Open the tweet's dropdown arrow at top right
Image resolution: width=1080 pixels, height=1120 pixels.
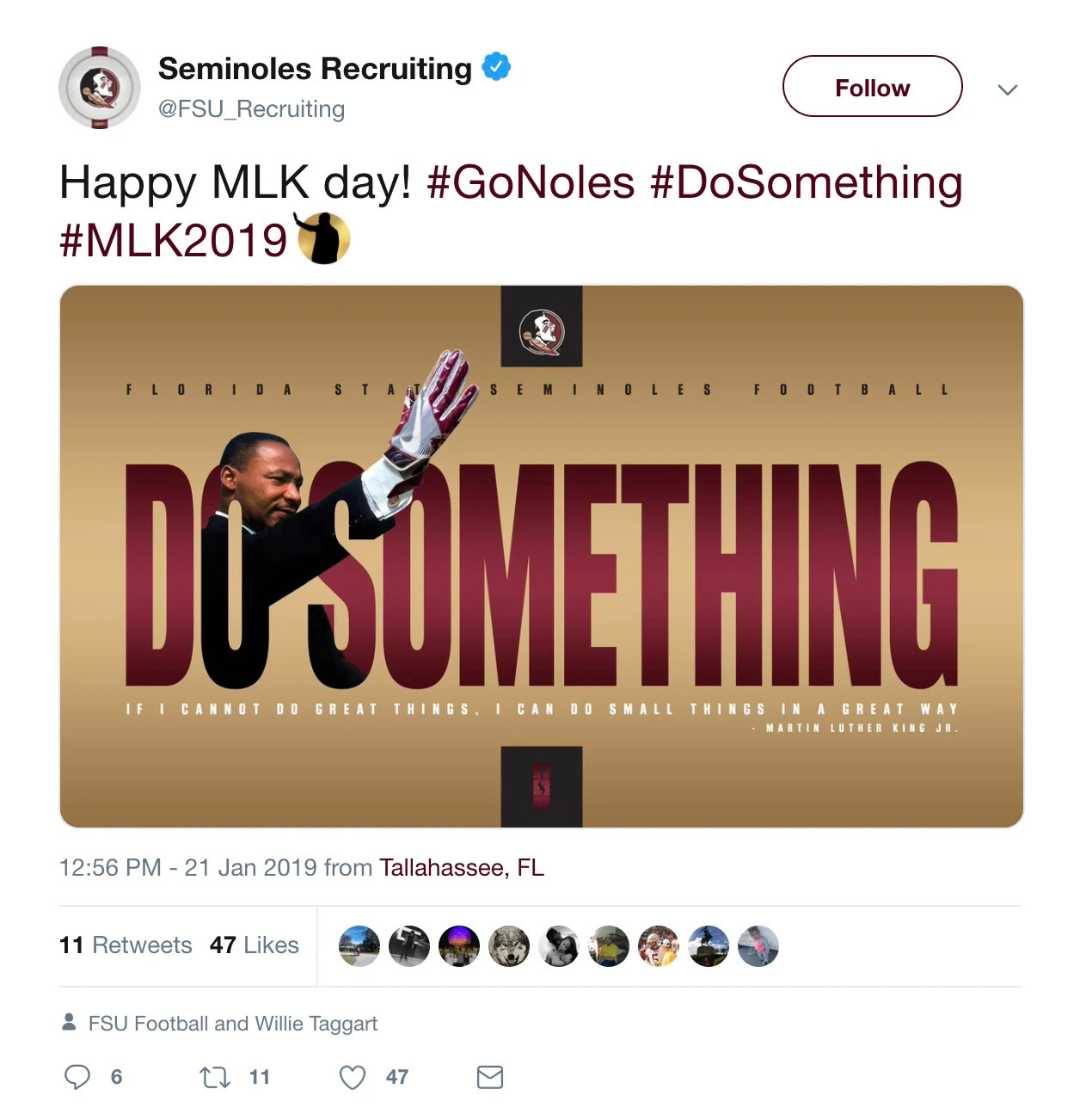click(1009, 89)
